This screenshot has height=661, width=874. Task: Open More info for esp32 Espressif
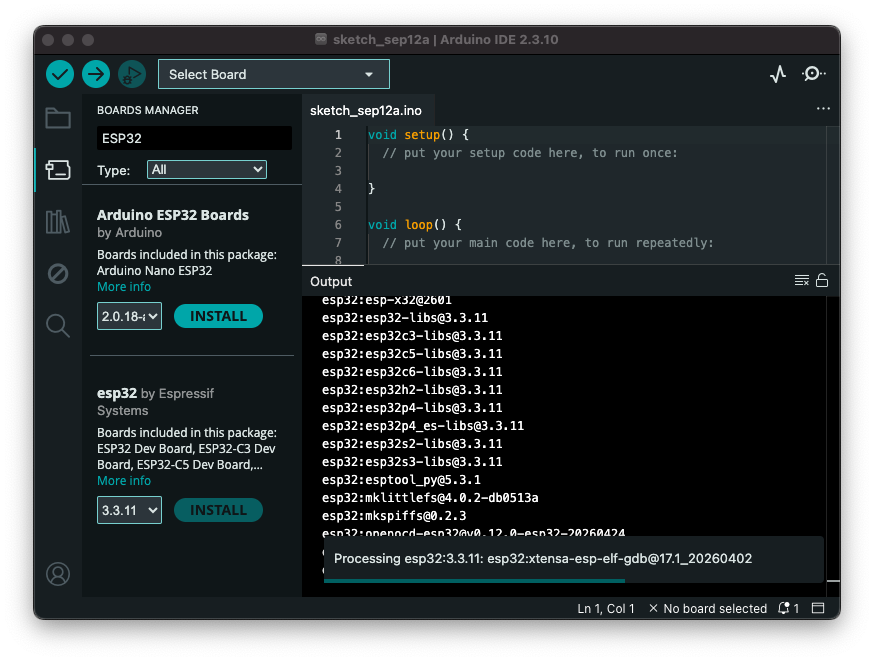(124, 480)
